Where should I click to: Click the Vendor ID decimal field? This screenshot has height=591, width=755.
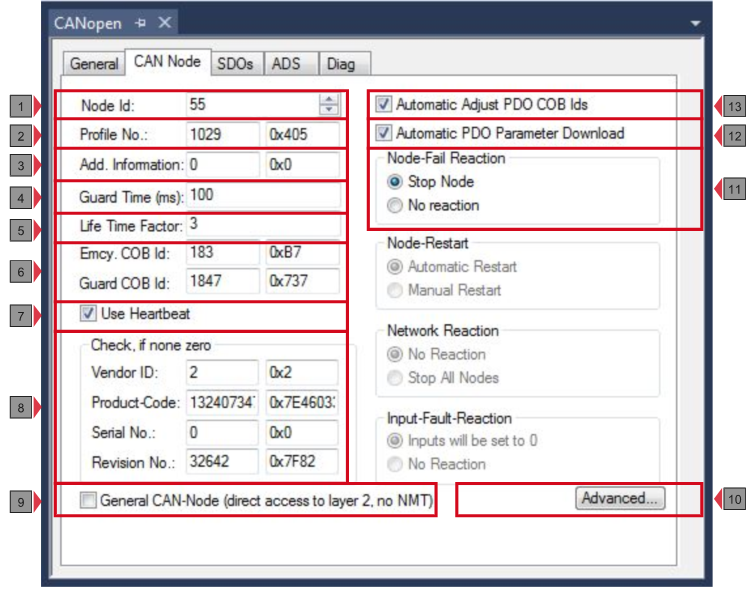222,373
